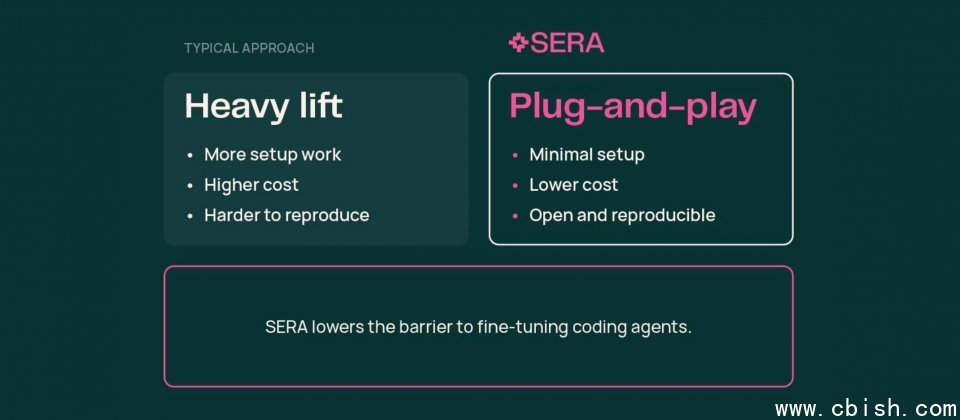The width and height of the screenshot is (960, 420).
Task: Select the Higher cost item
Action: point(251,185)
